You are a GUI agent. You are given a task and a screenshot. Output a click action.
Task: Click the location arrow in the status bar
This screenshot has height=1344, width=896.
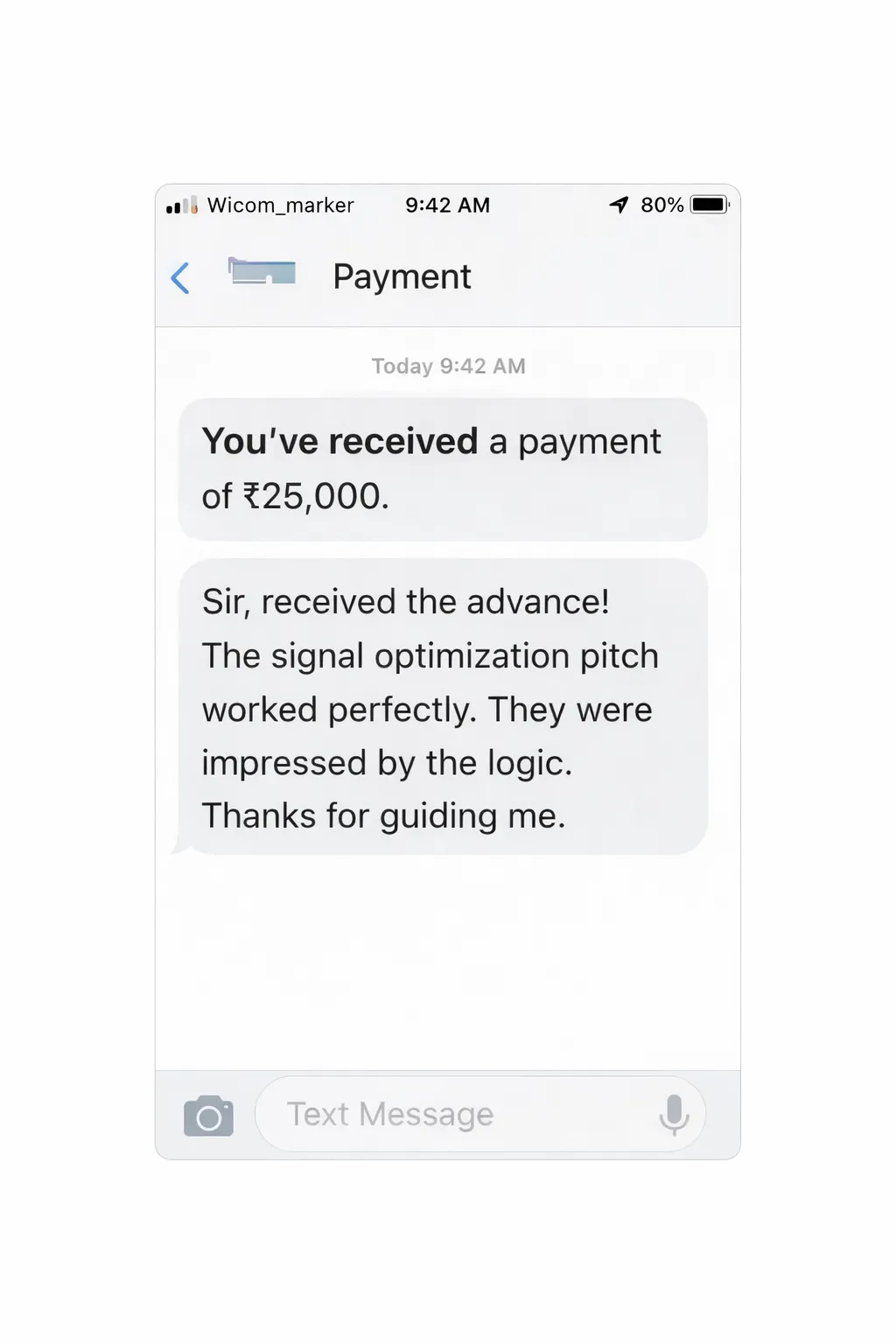coord(619,205)
